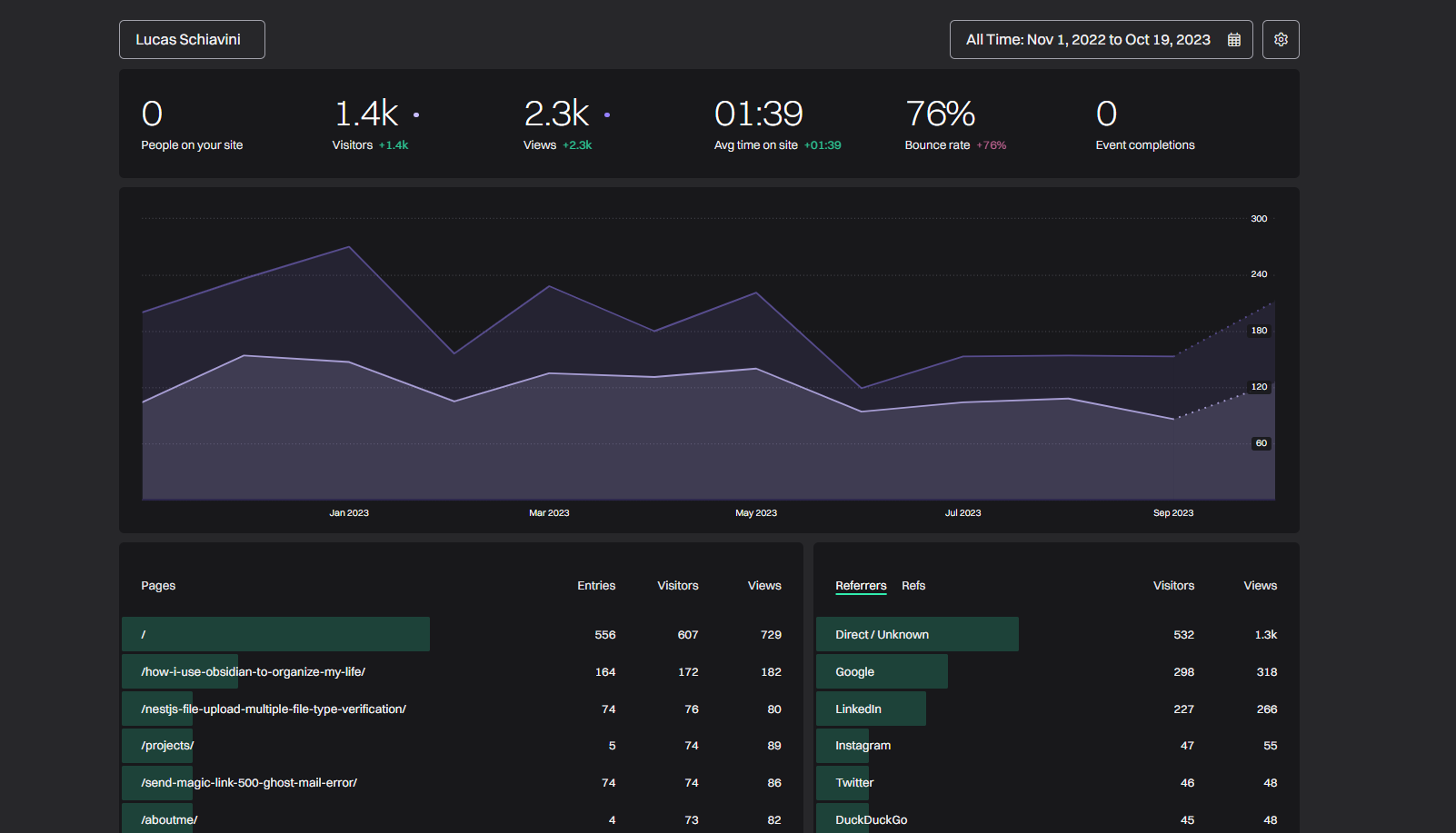Open the All Time date range picker
1456x833 pixels.
click(1087, 40)
